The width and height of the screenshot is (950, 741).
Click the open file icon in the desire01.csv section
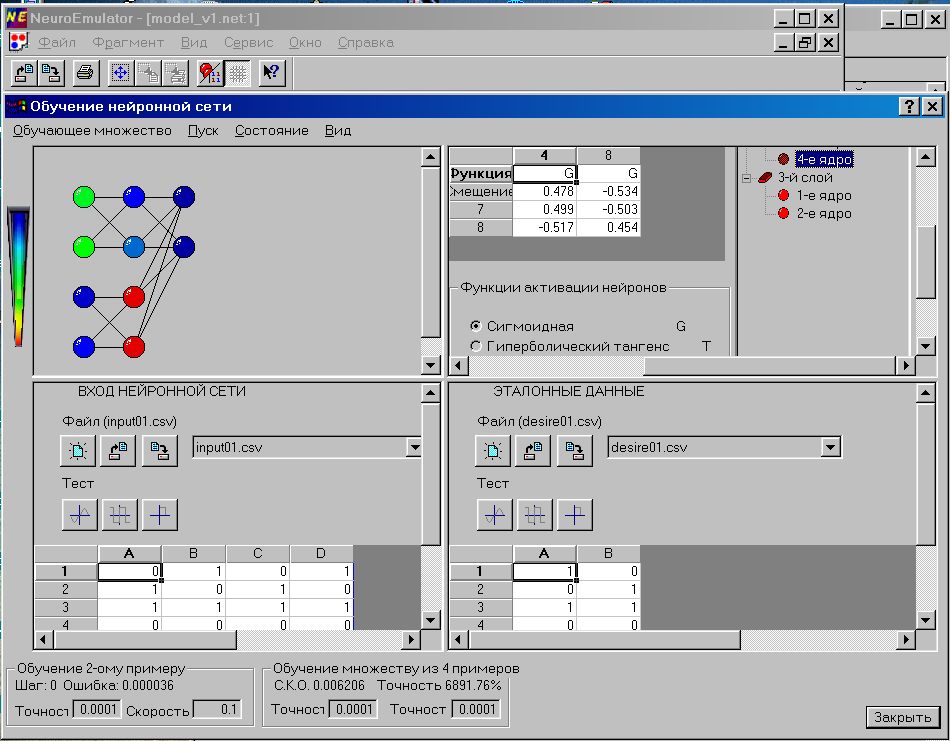point(533,451)
